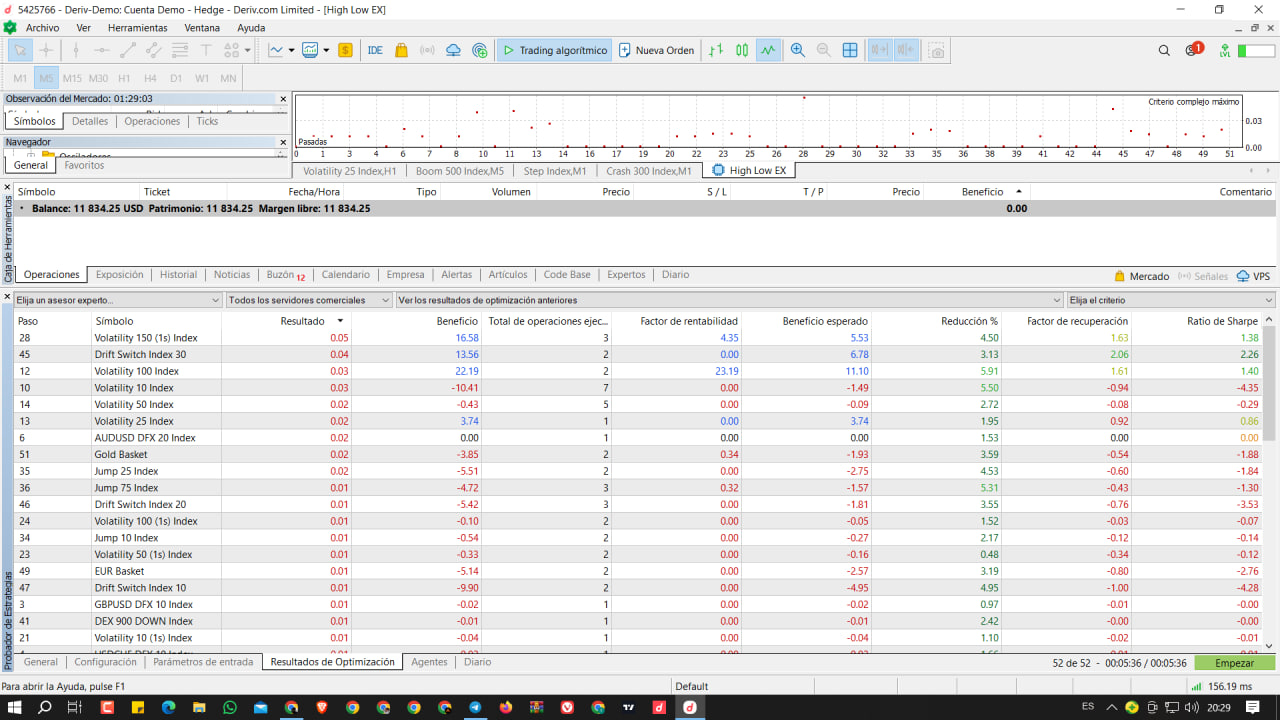The width and height of the screenshot is (1280, 720).
Task: Open the Market shopping bag icon
Action: point(401,50)
